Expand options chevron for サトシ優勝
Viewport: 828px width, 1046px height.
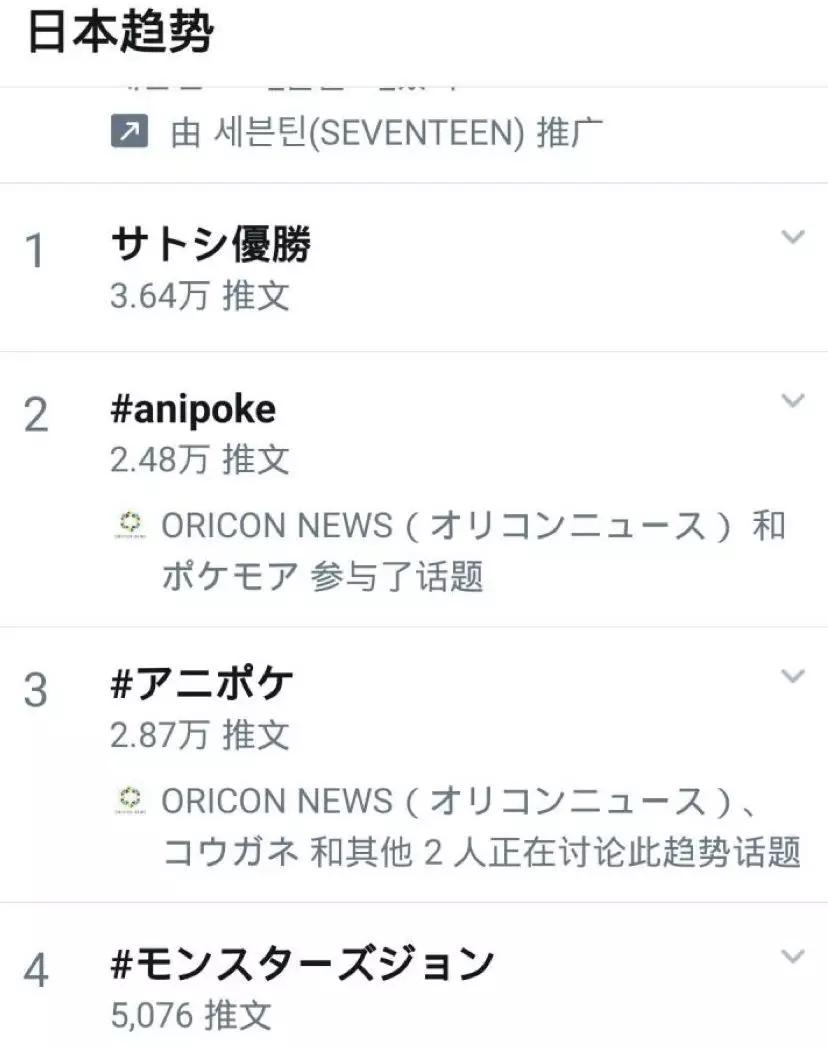tap(792, 237)
